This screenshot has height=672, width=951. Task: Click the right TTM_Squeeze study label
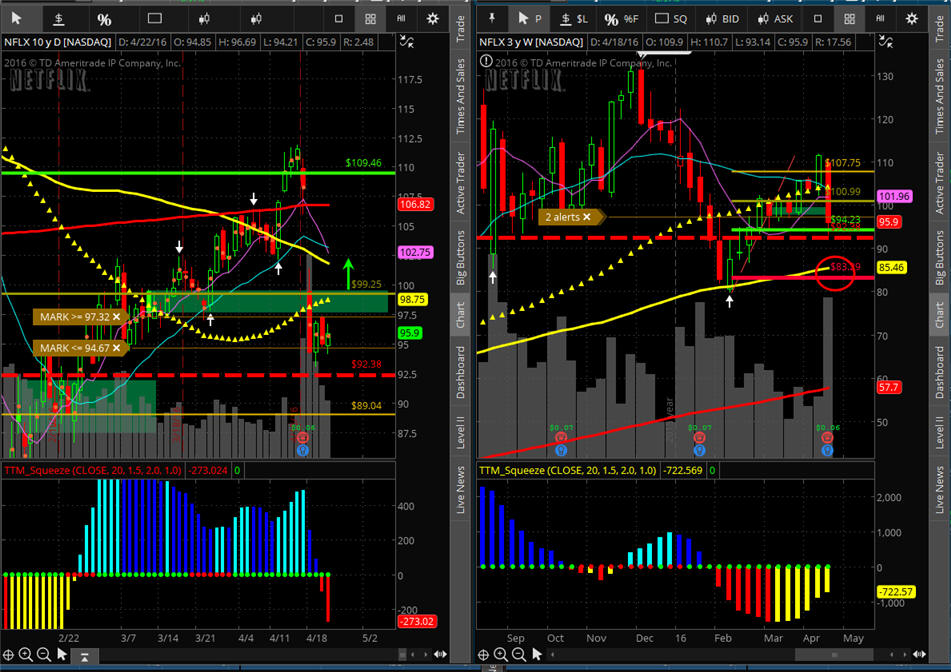click(x=568, y=470)
